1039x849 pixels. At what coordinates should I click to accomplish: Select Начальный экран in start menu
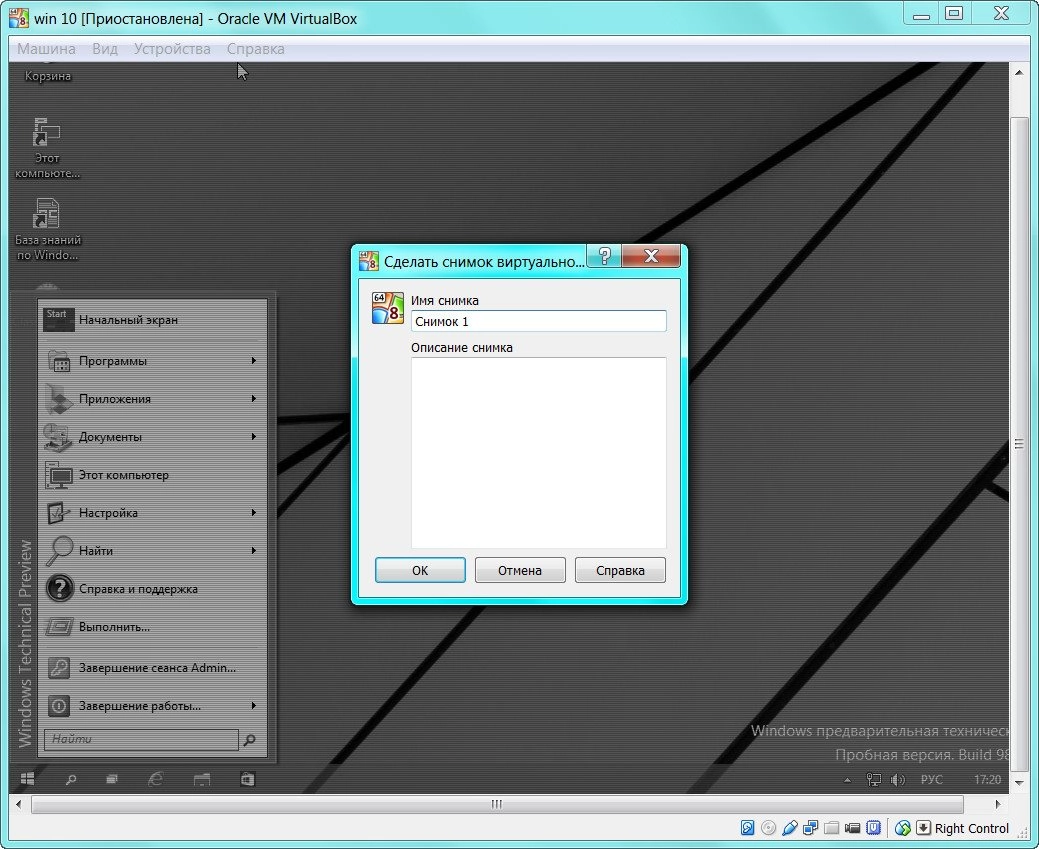[153, 320]
